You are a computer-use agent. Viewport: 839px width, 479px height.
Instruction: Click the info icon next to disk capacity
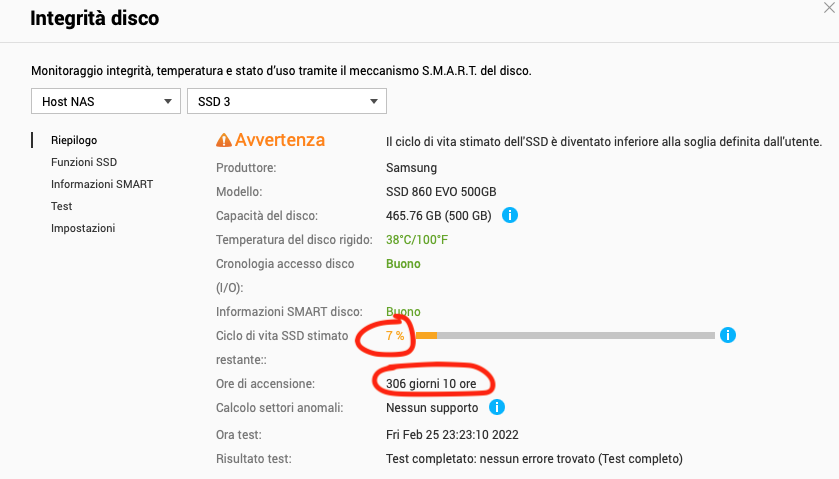(509, 215)
